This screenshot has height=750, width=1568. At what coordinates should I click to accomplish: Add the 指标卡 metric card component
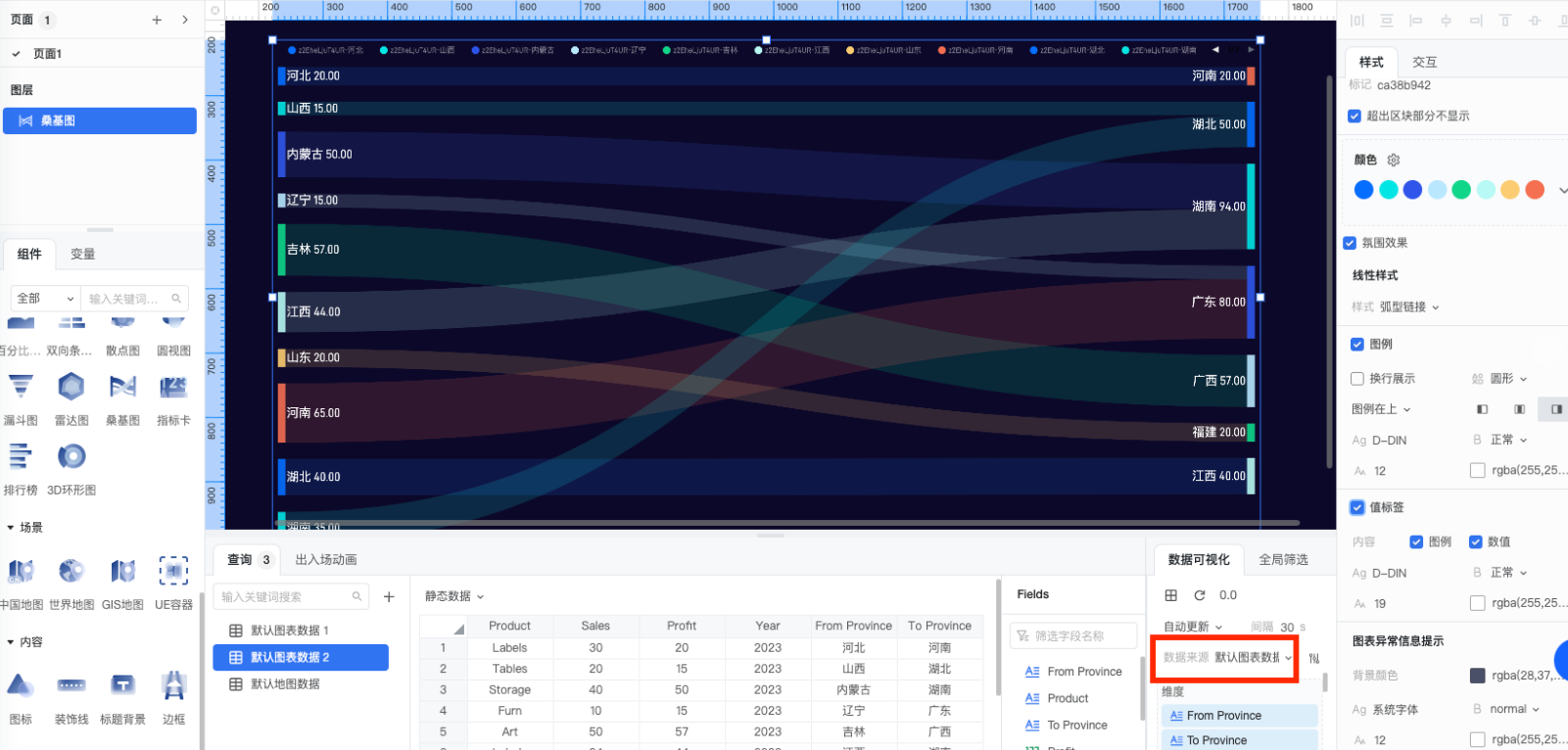(173, 398)
